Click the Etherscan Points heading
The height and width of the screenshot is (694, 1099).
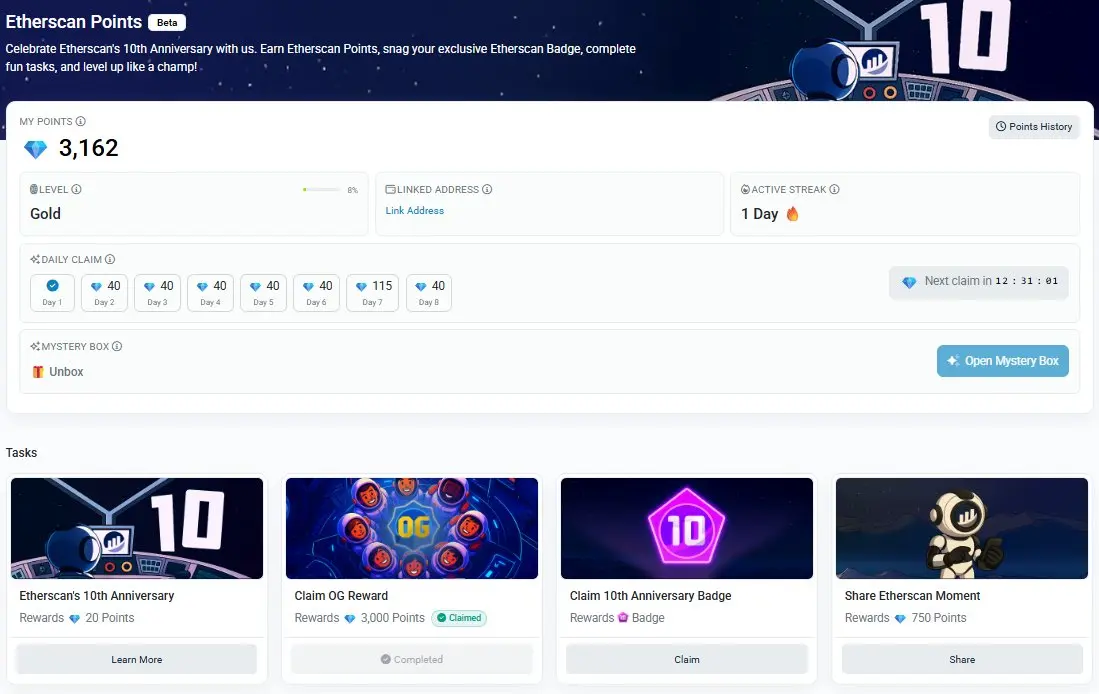(x=74, y=22)
